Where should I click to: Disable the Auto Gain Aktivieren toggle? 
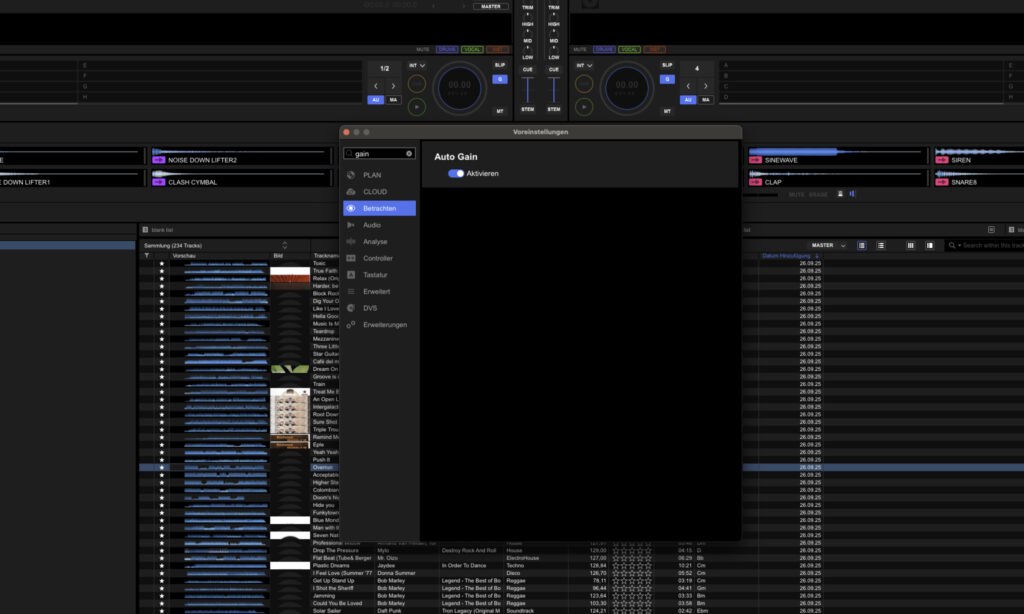(458, 173)
